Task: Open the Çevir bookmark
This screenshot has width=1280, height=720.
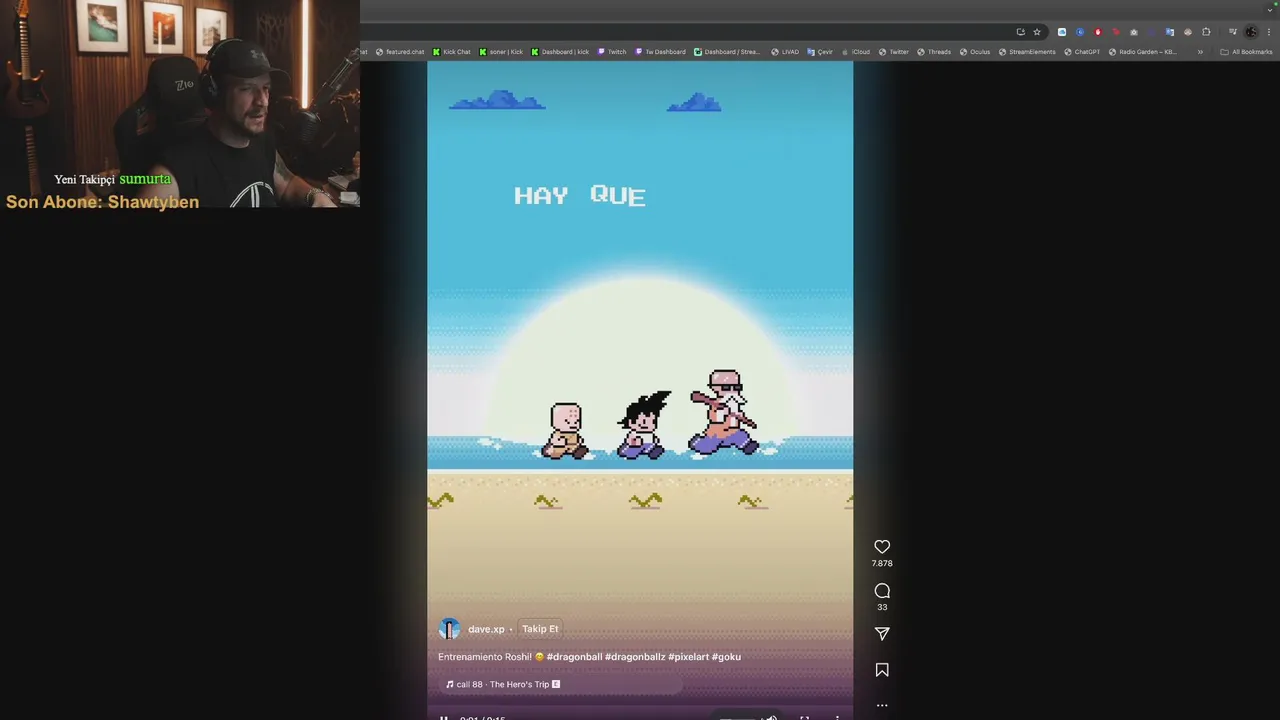Action: click(x=820, y=52)
